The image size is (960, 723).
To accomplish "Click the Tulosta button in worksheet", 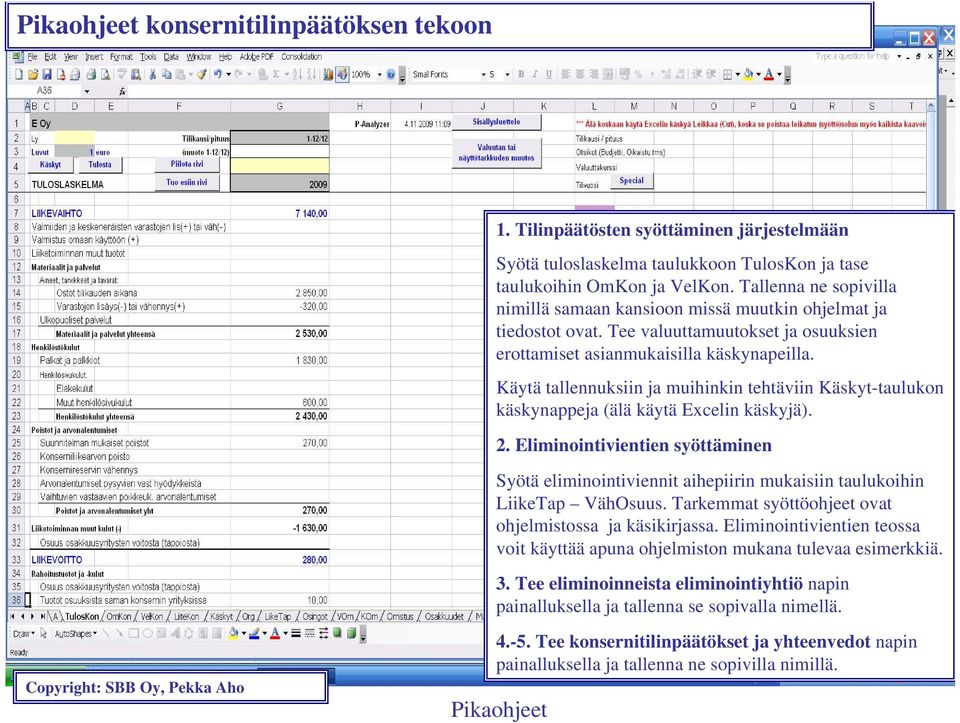I will [x=100, y=165].
